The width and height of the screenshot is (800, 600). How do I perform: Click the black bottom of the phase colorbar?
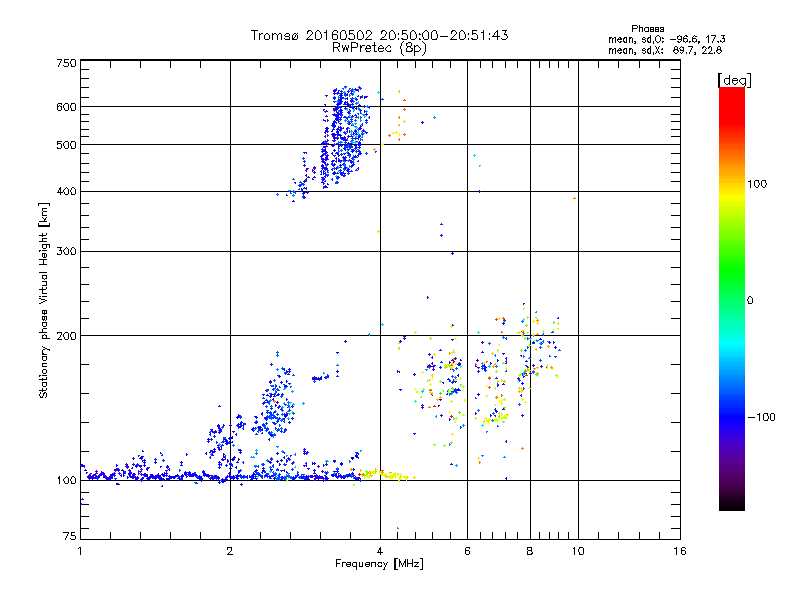(732, 503)
